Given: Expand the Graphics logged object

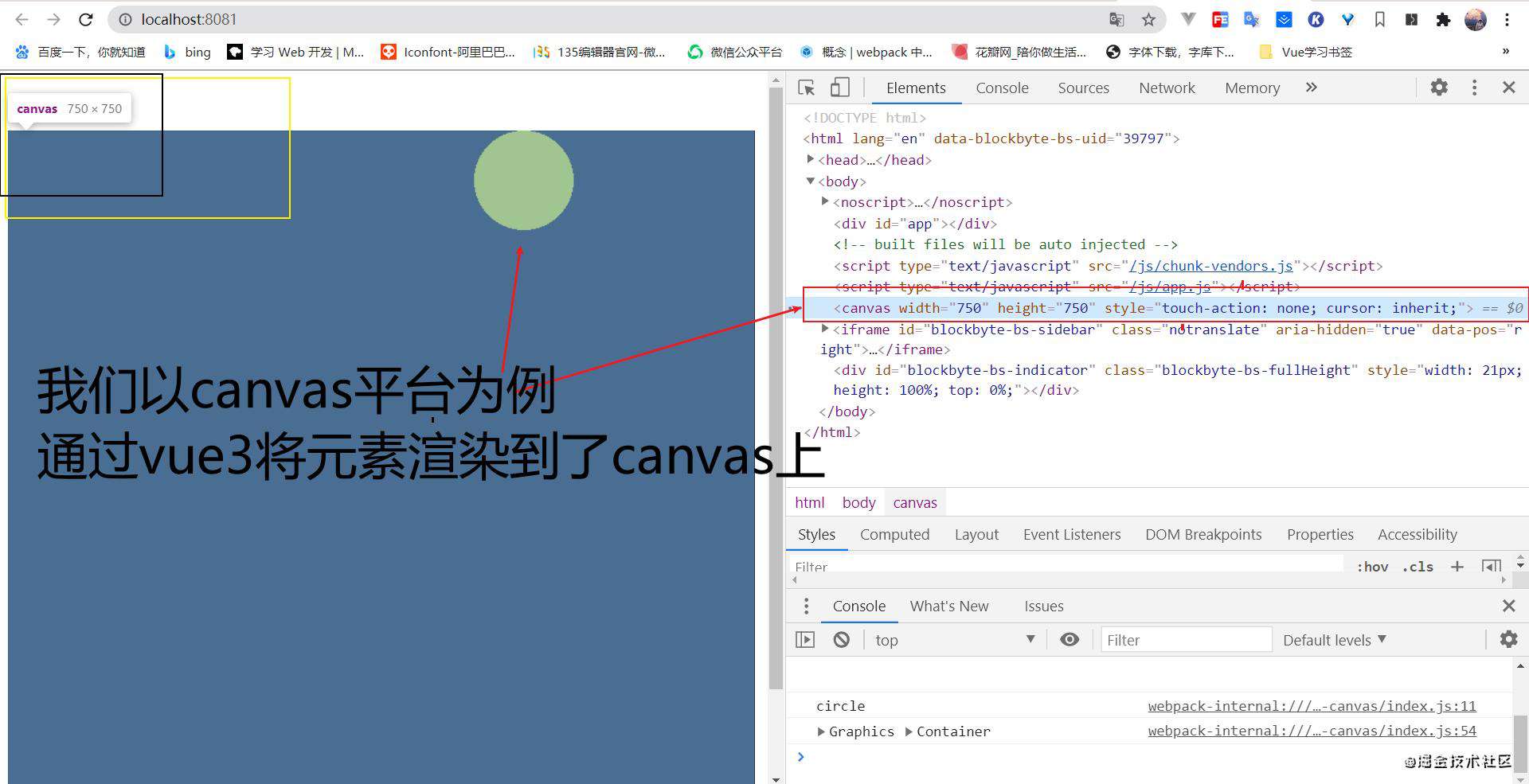Looking at the screenshot, I should pos(821,731).
